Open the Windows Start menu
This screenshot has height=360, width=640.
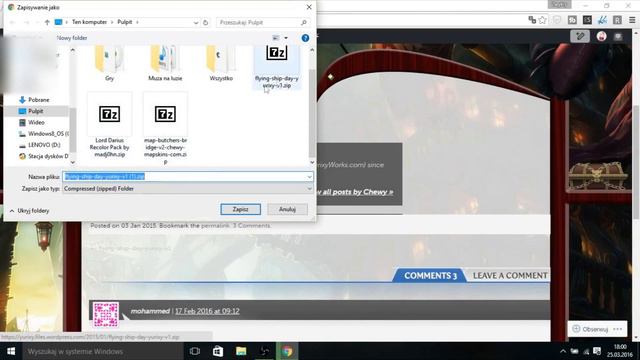click(11, 351)
